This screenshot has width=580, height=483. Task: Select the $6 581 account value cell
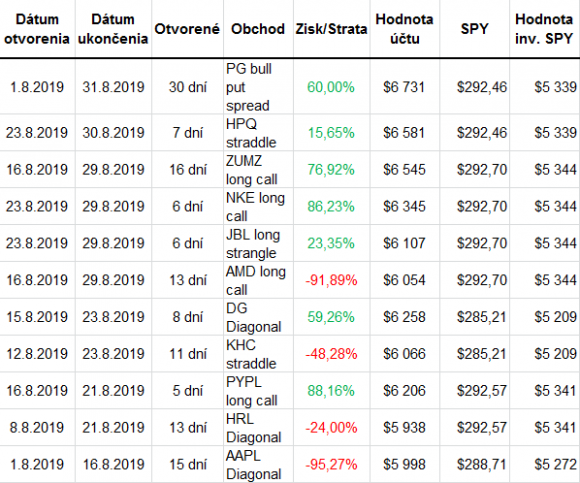pyautogui.click(x=405, y=132)
